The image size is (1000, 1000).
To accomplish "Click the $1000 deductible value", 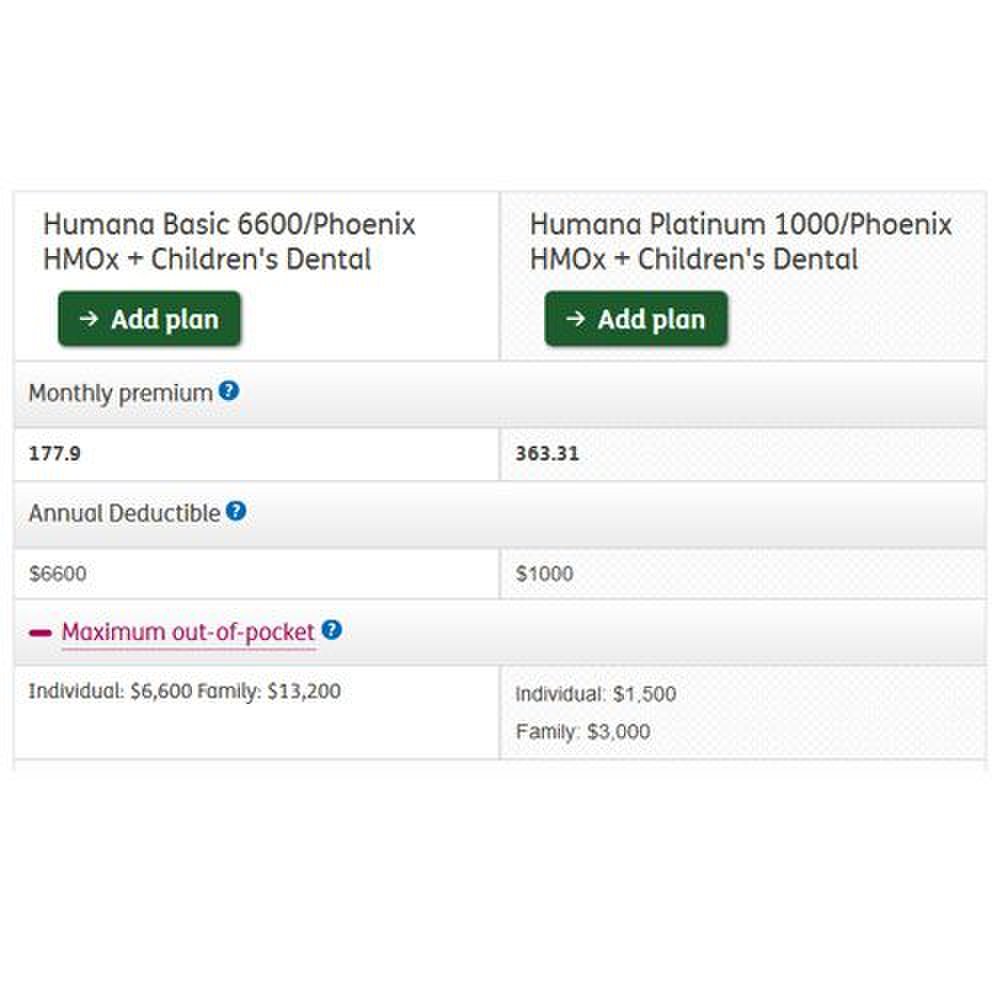I will pos(544,574).
